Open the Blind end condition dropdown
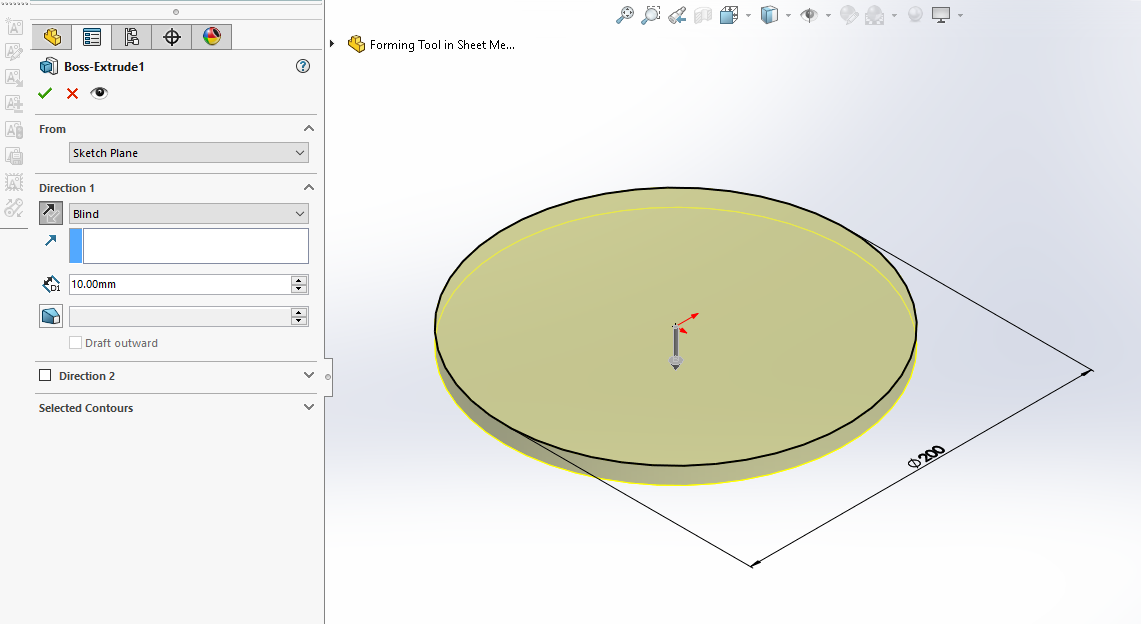 (x=189, y=214)
